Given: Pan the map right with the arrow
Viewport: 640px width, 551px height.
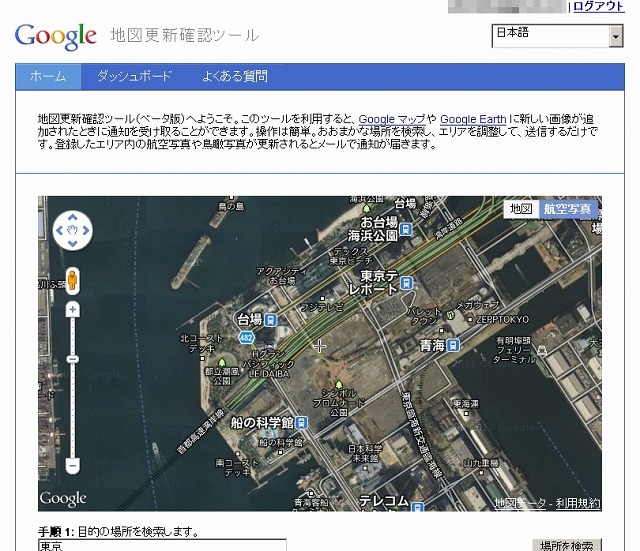Looking at the screenshot, I should click(86, 231).
